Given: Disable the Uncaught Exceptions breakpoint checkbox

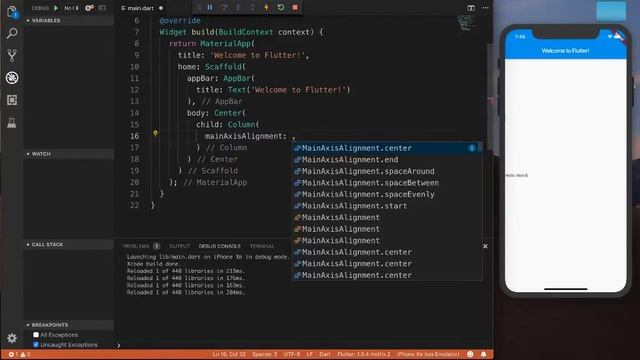Looking at the screenshot, I should pos(36,344).
